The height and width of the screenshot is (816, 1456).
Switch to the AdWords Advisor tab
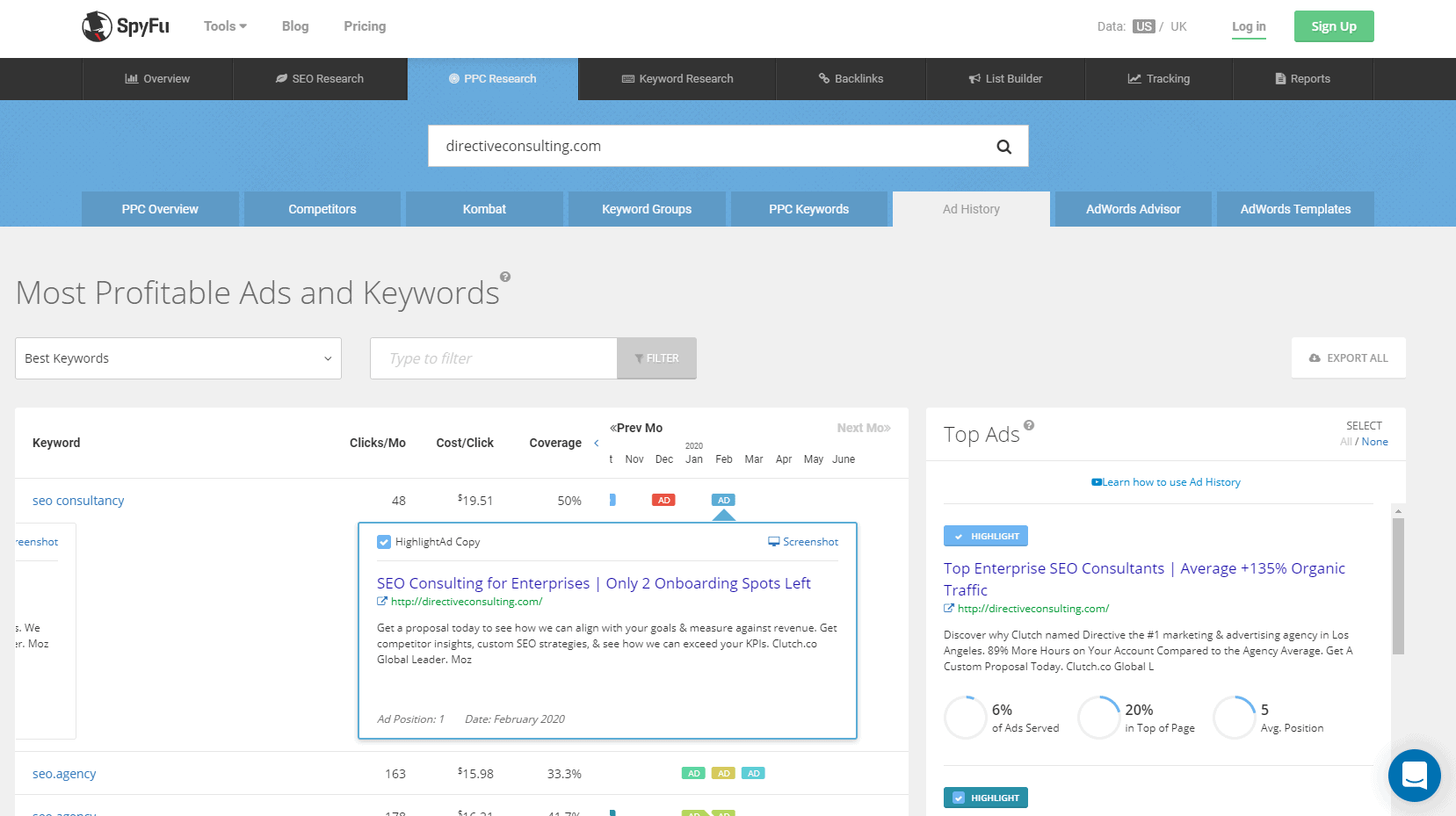pyautogui.click(x=1134, y=209)
